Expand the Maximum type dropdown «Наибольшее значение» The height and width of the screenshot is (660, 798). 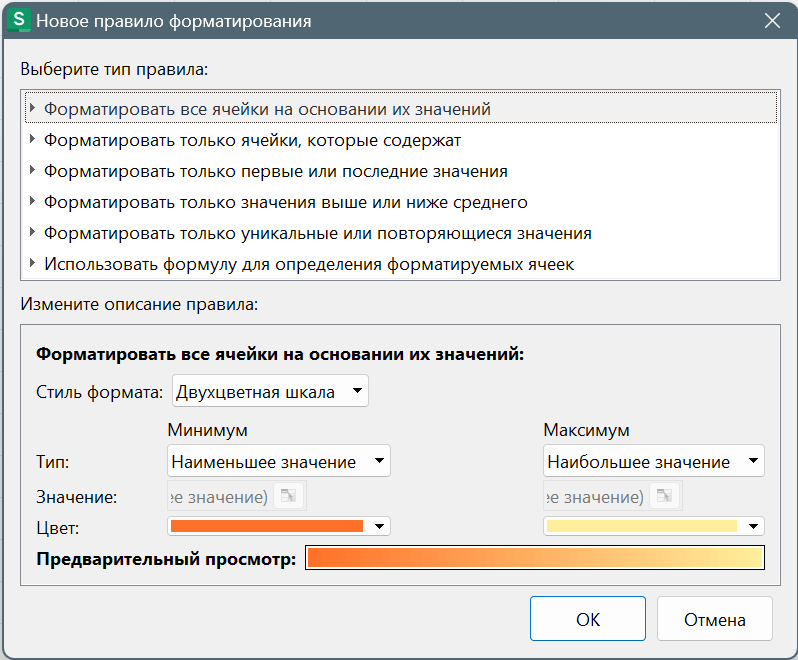(654, 462)
